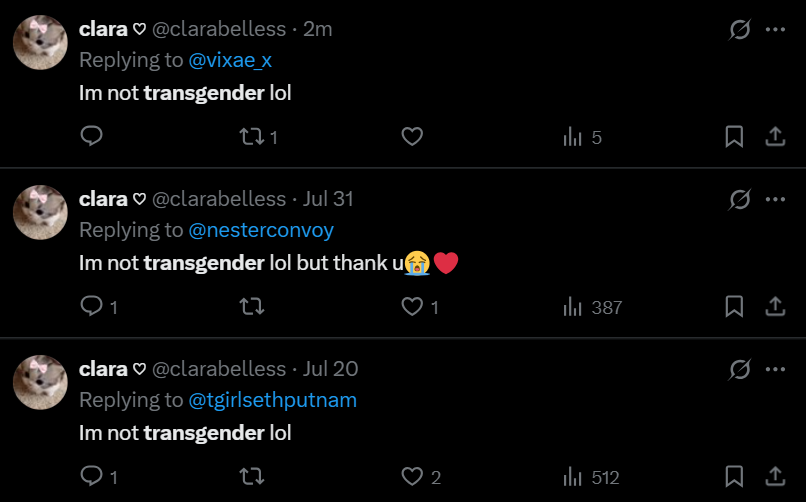806x502 pixels.
Task: Bookmark the tweet replying to @vixae_x
Action: pos(734,137)
